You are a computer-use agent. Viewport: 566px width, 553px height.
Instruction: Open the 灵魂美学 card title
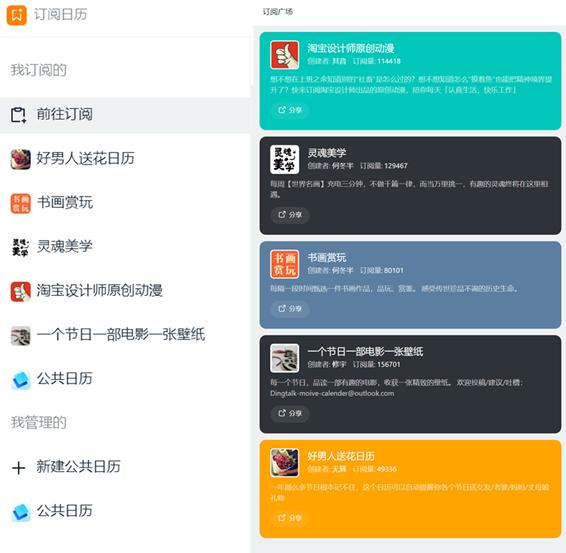tap(327, 153)
